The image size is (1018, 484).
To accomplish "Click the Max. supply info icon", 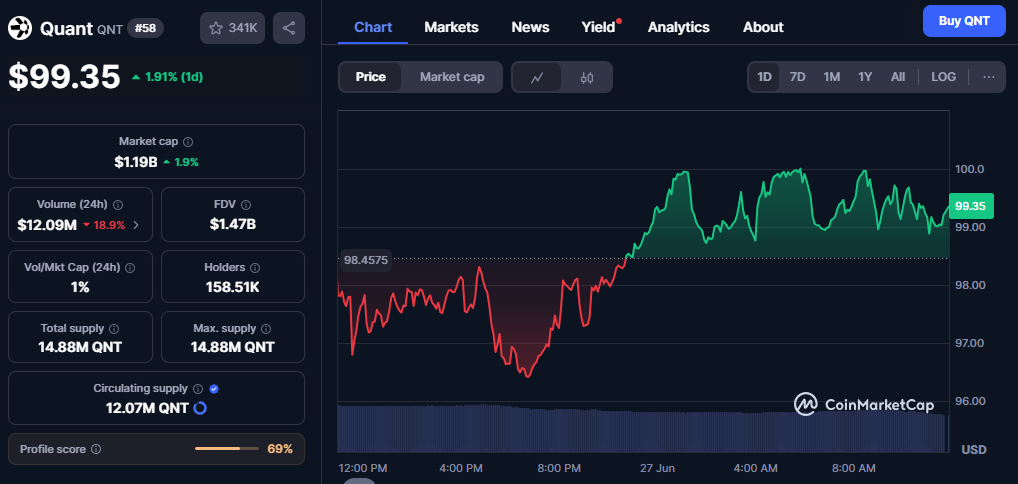I will (266, 329).
